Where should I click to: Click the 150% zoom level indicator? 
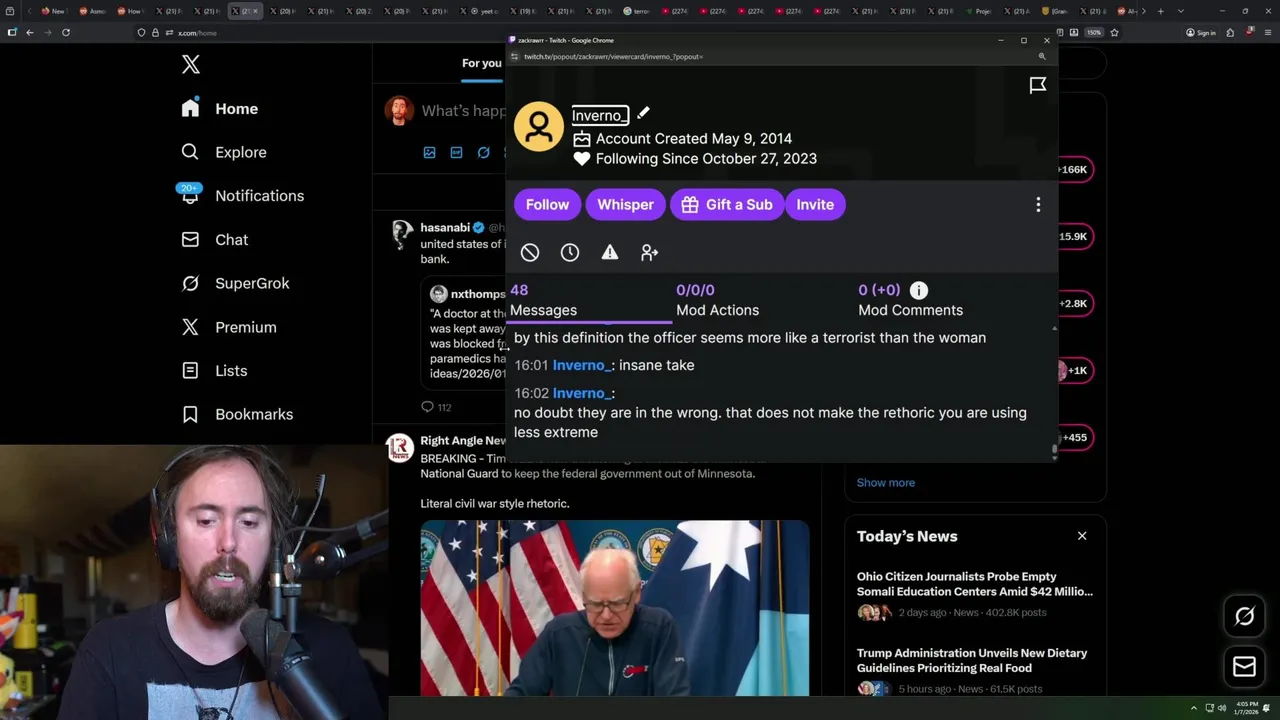[1094, 32]
